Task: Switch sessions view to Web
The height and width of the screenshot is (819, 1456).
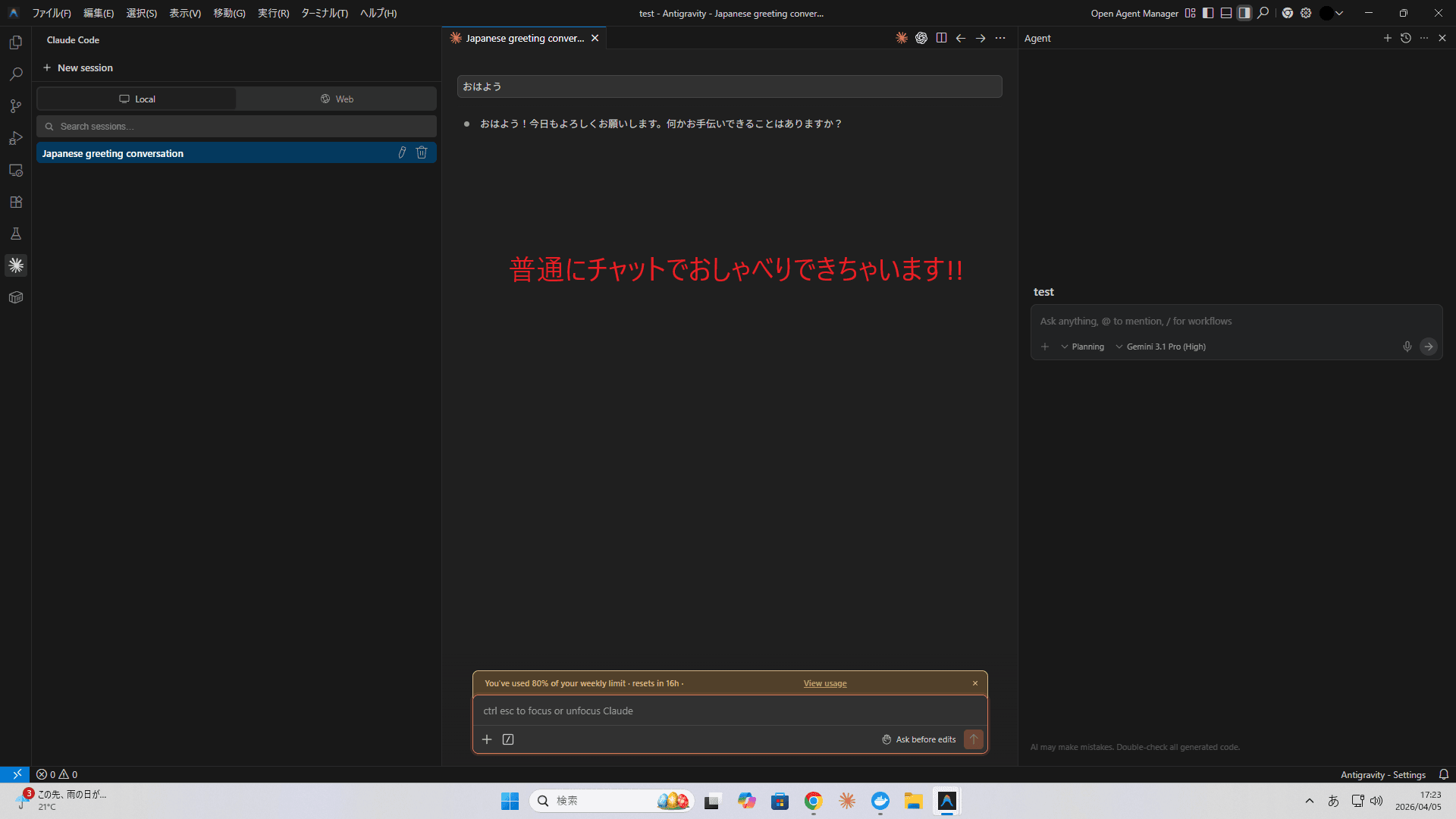Action: pos(336,99)
